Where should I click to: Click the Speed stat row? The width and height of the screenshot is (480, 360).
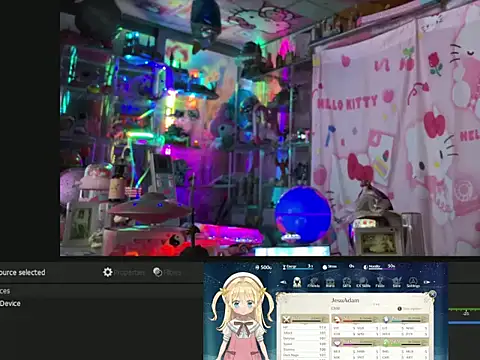(305, 344)
